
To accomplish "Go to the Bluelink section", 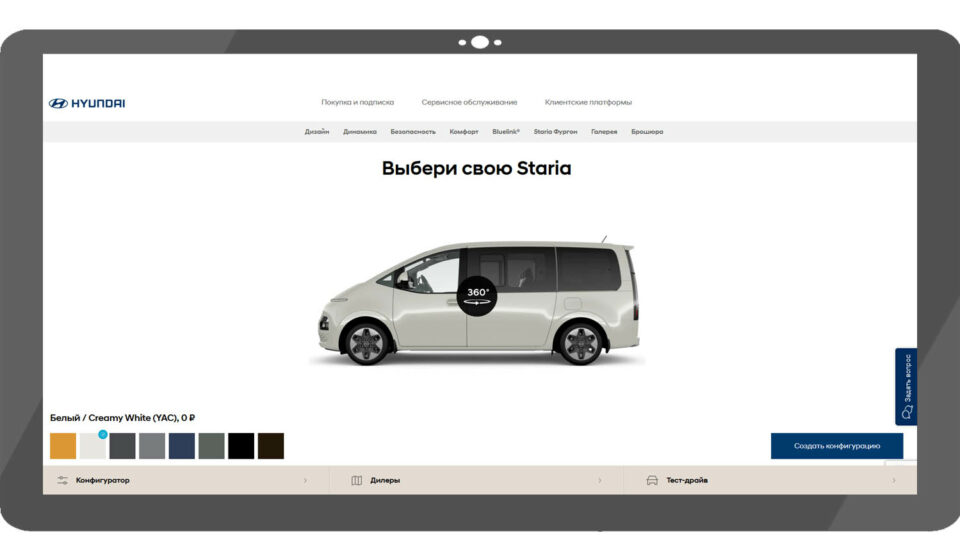I will pyautogui.click(x=506, y=132).
